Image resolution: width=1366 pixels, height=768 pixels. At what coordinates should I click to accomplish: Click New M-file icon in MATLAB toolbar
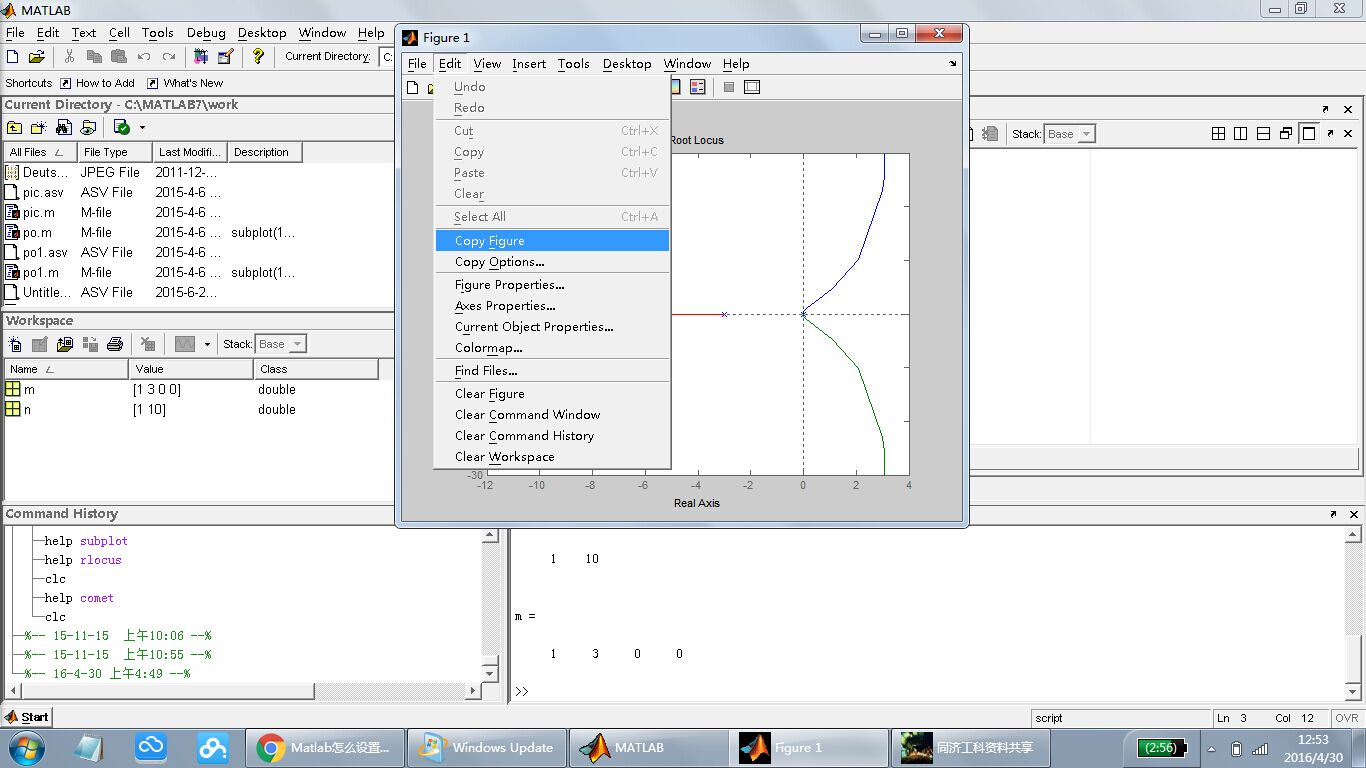tap(13, 57)
